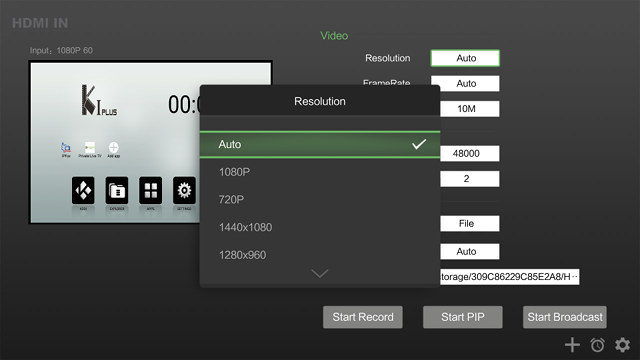Open the Resolution Auto dropdown
This screenshot has width=640, height=360.
click(x=465, y=58)
